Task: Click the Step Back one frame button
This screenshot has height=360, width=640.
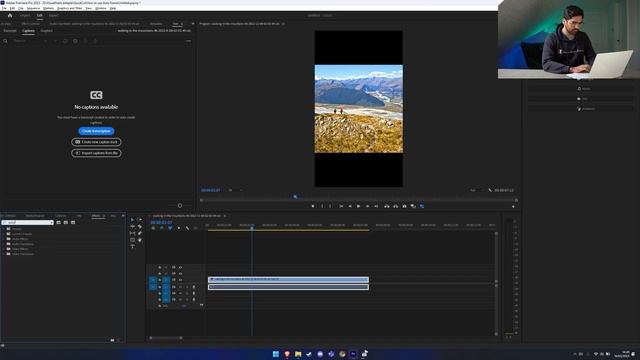Action: tap(350, 206)
